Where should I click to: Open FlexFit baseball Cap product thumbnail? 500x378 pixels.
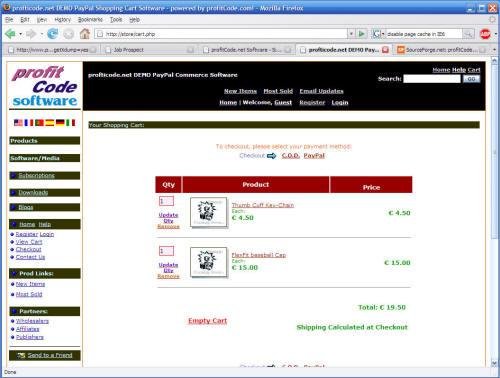pyautogui.click(x=209, y=262)
